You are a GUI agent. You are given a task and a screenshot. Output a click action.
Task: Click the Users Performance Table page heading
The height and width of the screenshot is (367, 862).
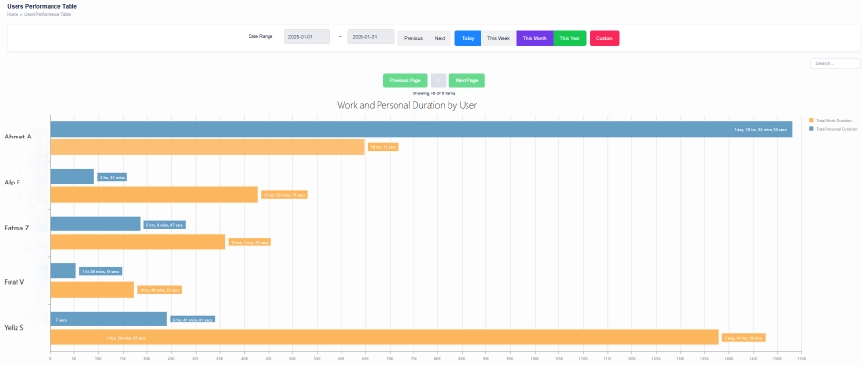coord(42,7)
